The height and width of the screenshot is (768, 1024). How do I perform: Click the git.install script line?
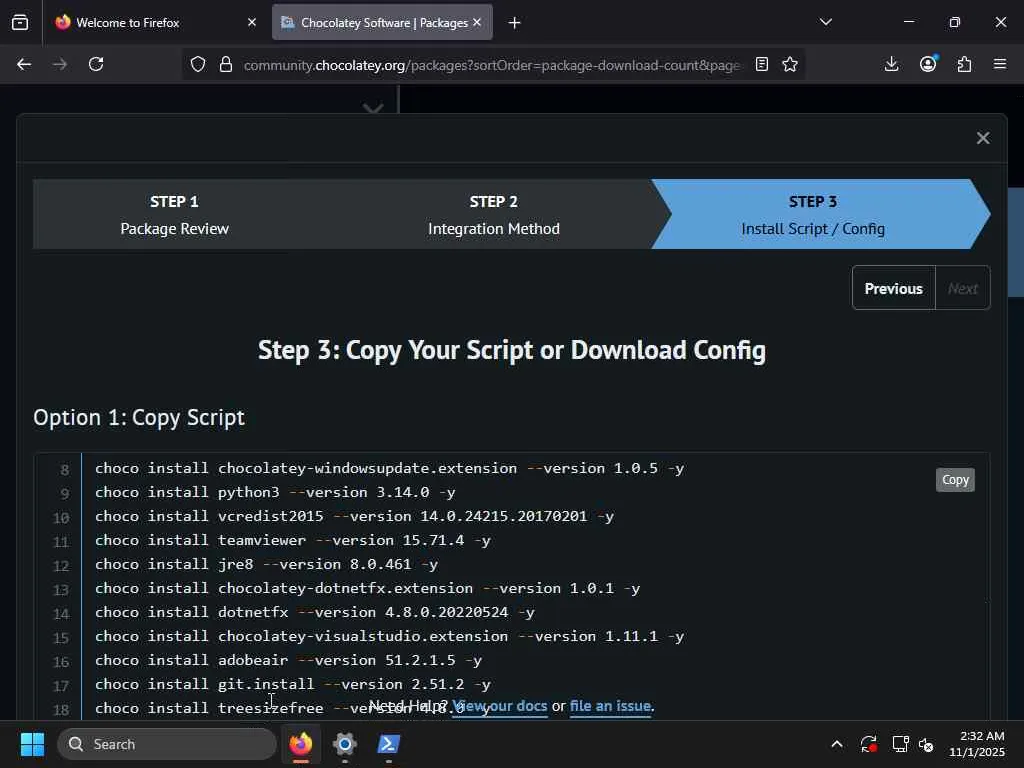[293, 684]
